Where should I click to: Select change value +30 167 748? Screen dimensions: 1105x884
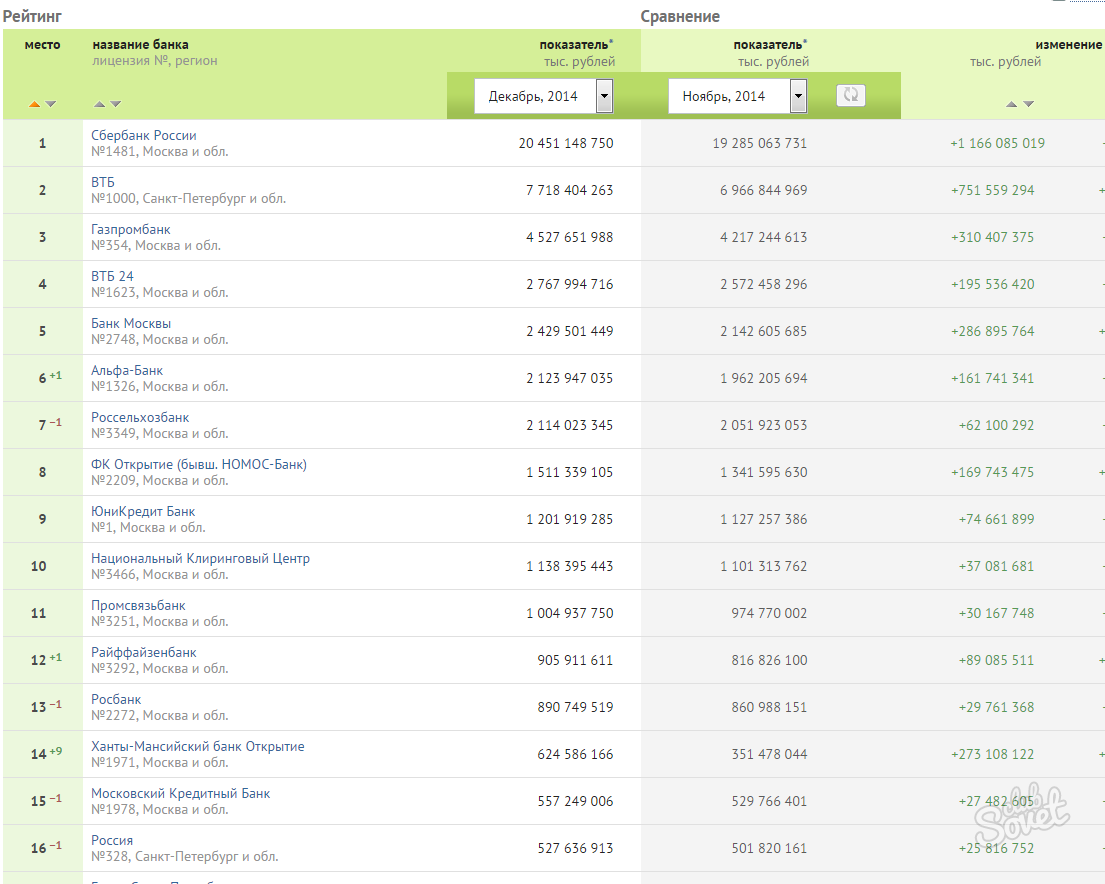(996, 613)
